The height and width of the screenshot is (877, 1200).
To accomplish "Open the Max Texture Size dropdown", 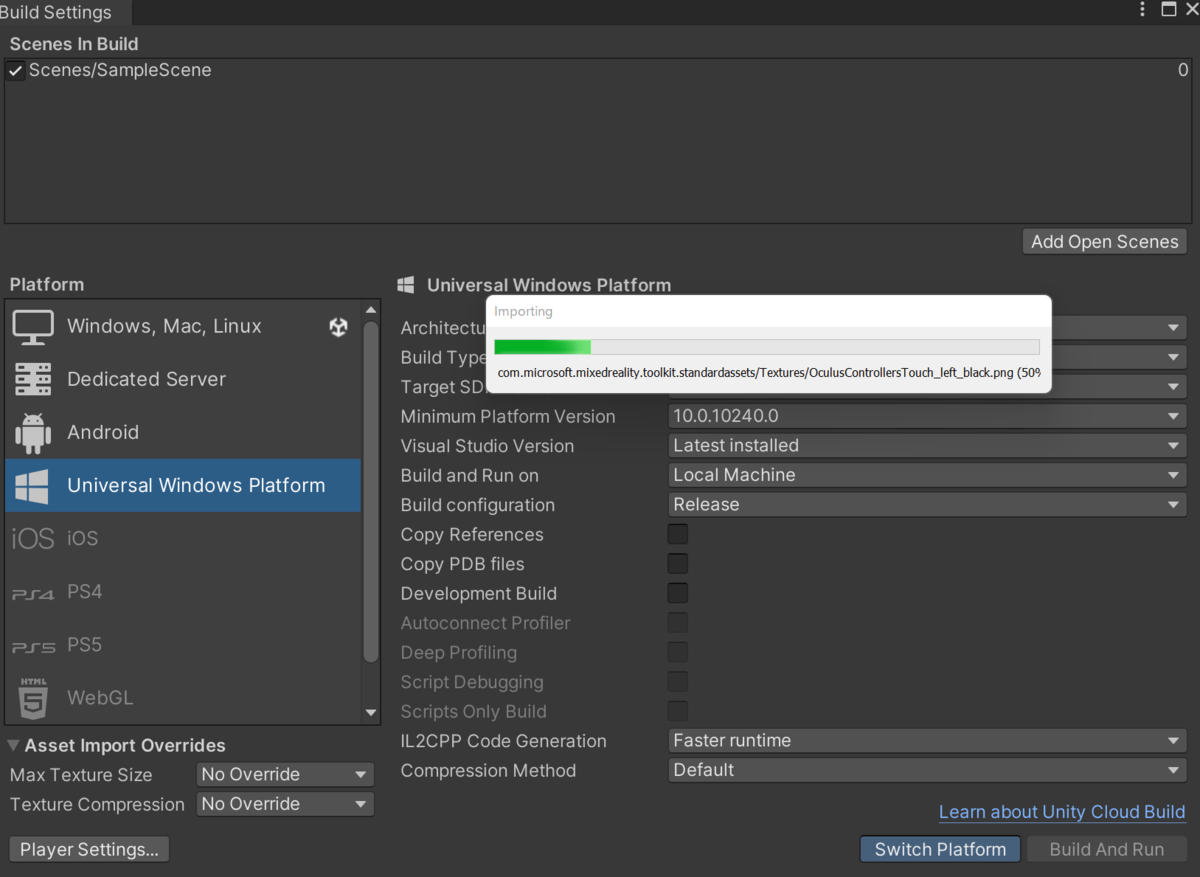I will 285,775.
